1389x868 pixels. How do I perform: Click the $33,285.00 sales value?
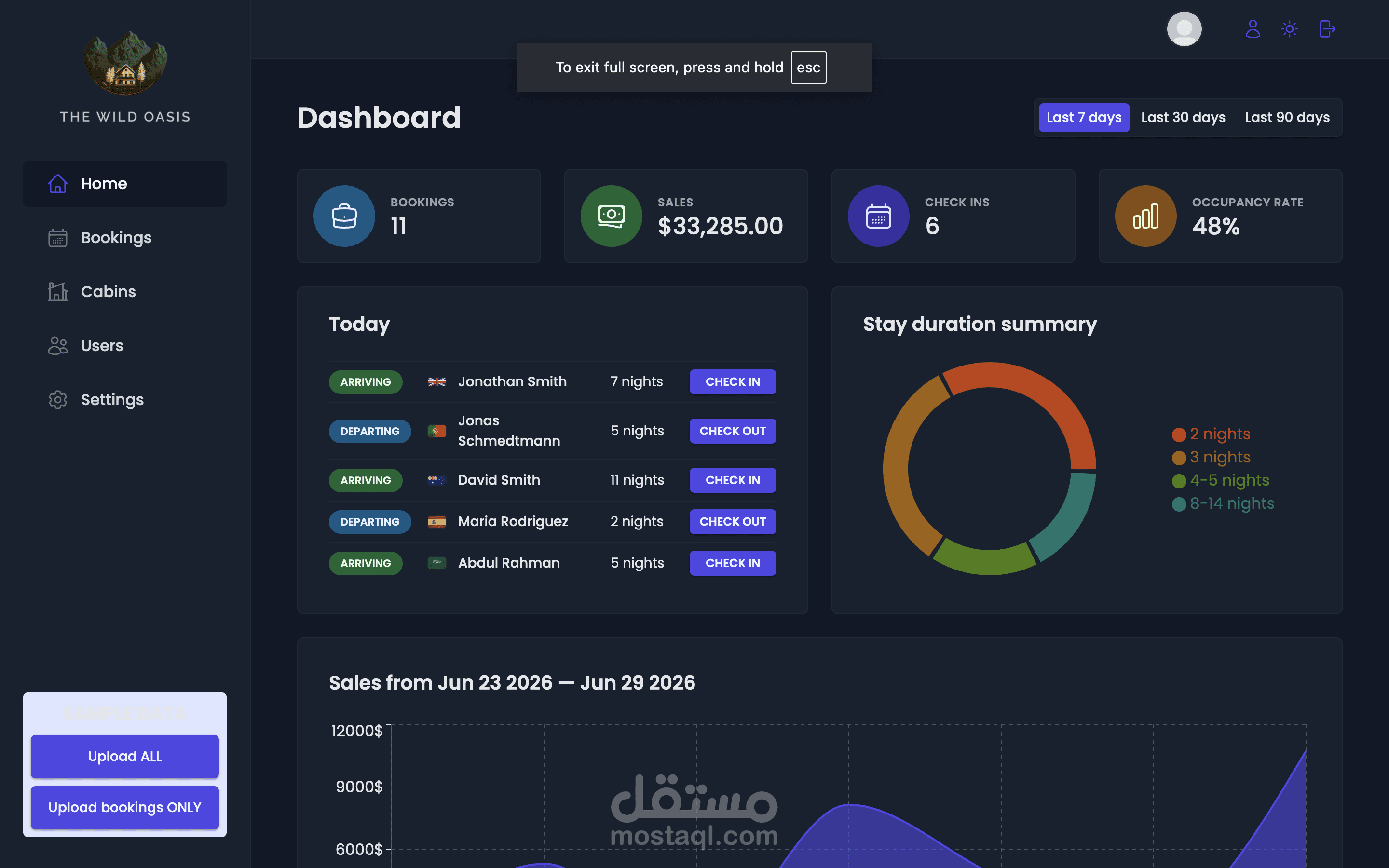pyautogui.click(x=720, y=226)
